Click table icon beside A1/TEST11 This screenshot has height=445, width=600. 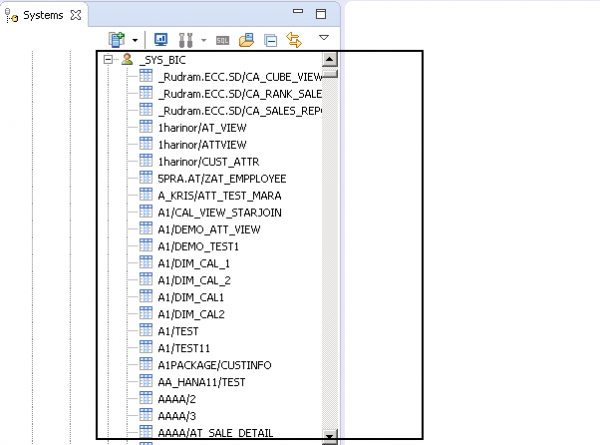point(146,347)
